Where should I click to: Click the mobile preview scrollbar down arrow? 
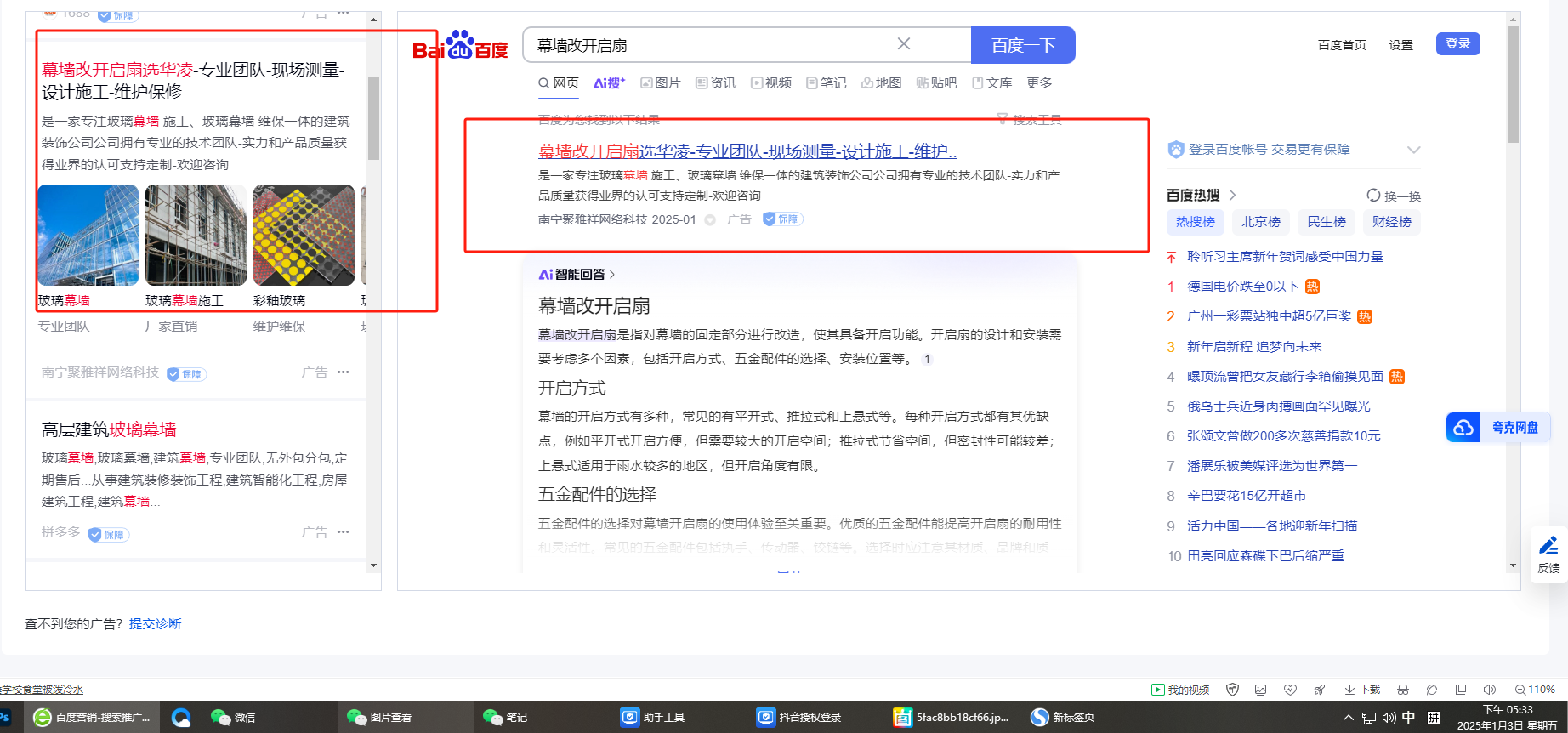373,565
